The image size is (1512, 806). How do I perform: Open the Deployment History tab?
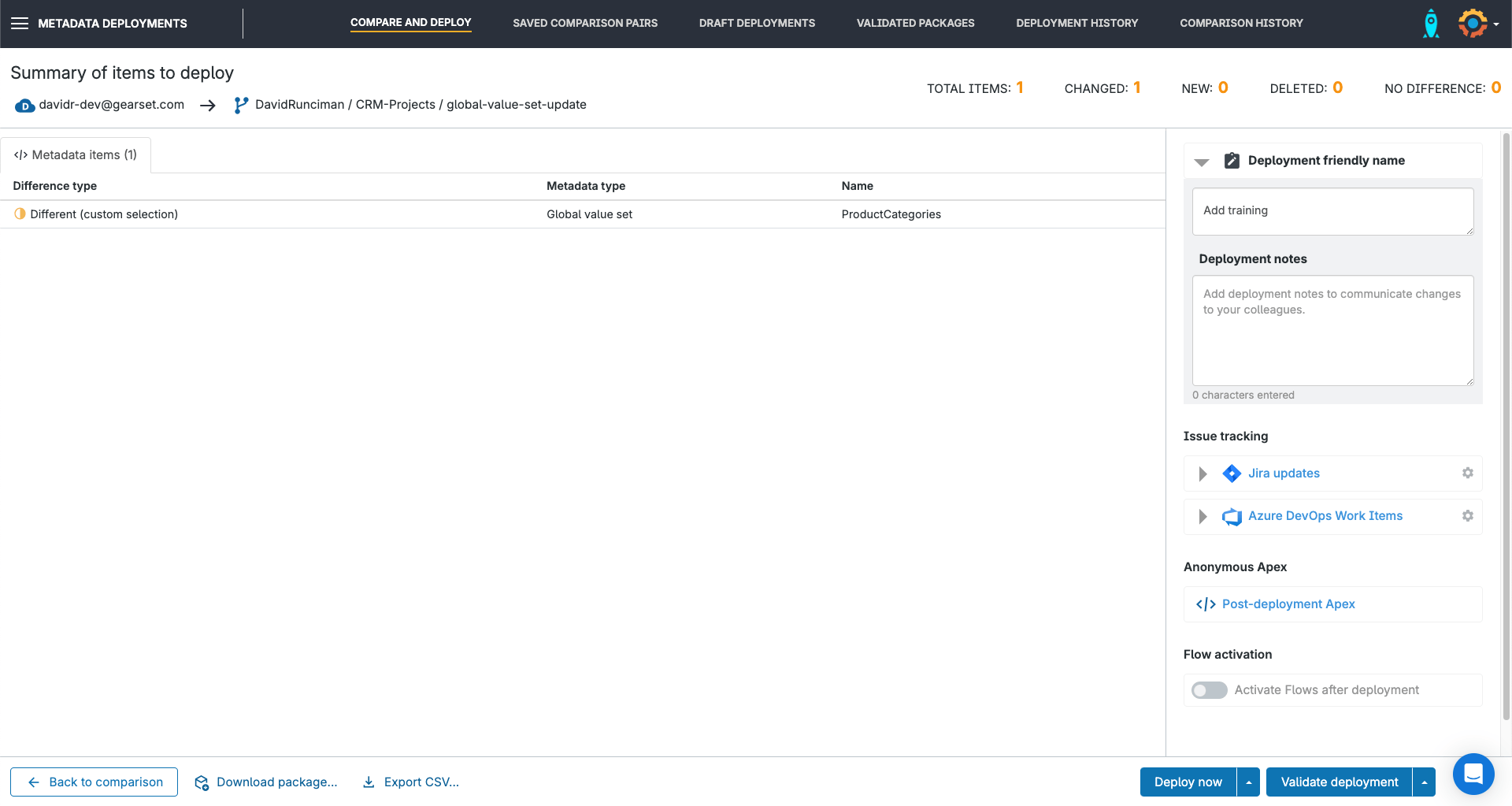pos(1077,23)
